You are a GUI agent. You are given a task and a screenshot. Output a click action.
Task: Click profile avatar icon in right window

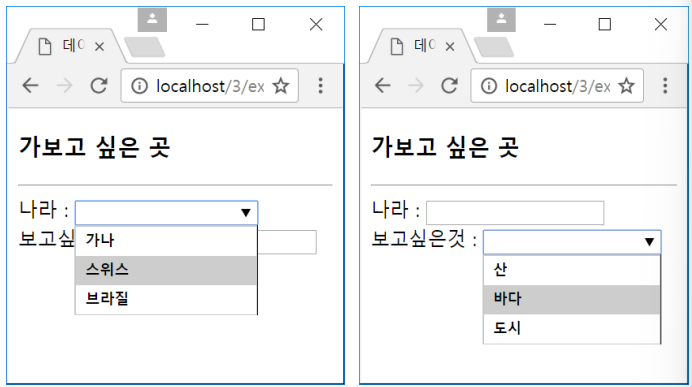click(501, 19)
